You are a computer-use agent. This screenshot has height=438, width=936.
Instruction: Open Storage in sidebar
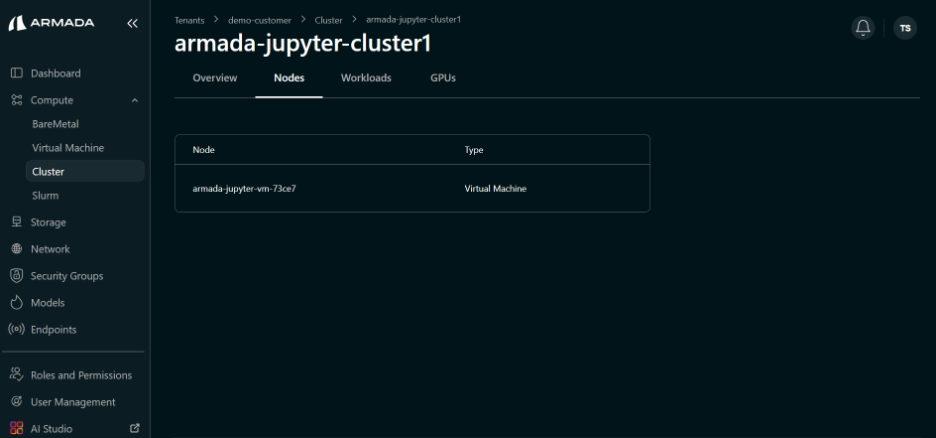click(48, 222)
